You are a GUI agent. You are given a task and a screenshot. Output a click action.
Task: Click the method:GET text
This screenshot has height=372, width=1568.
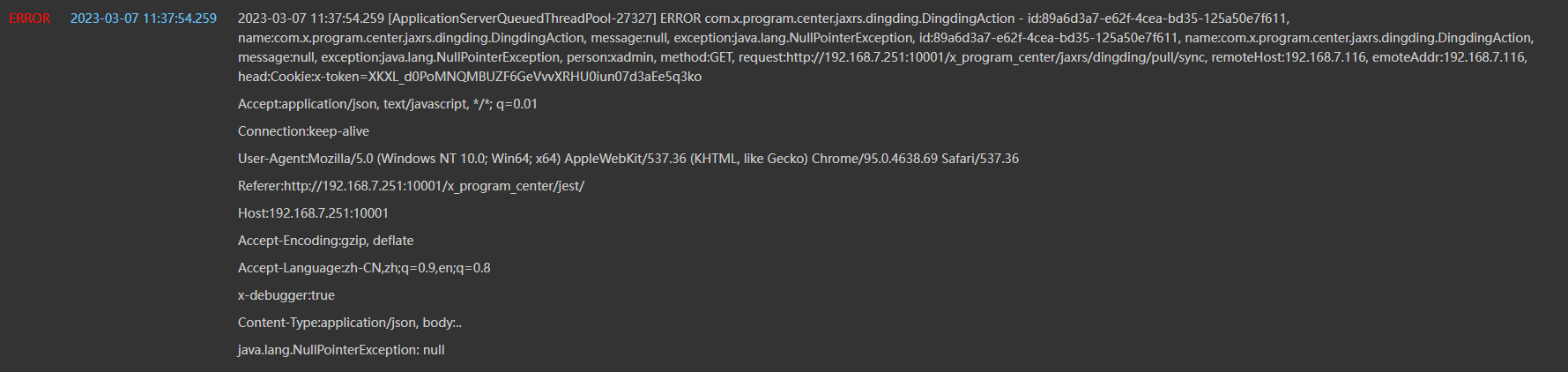696,57
